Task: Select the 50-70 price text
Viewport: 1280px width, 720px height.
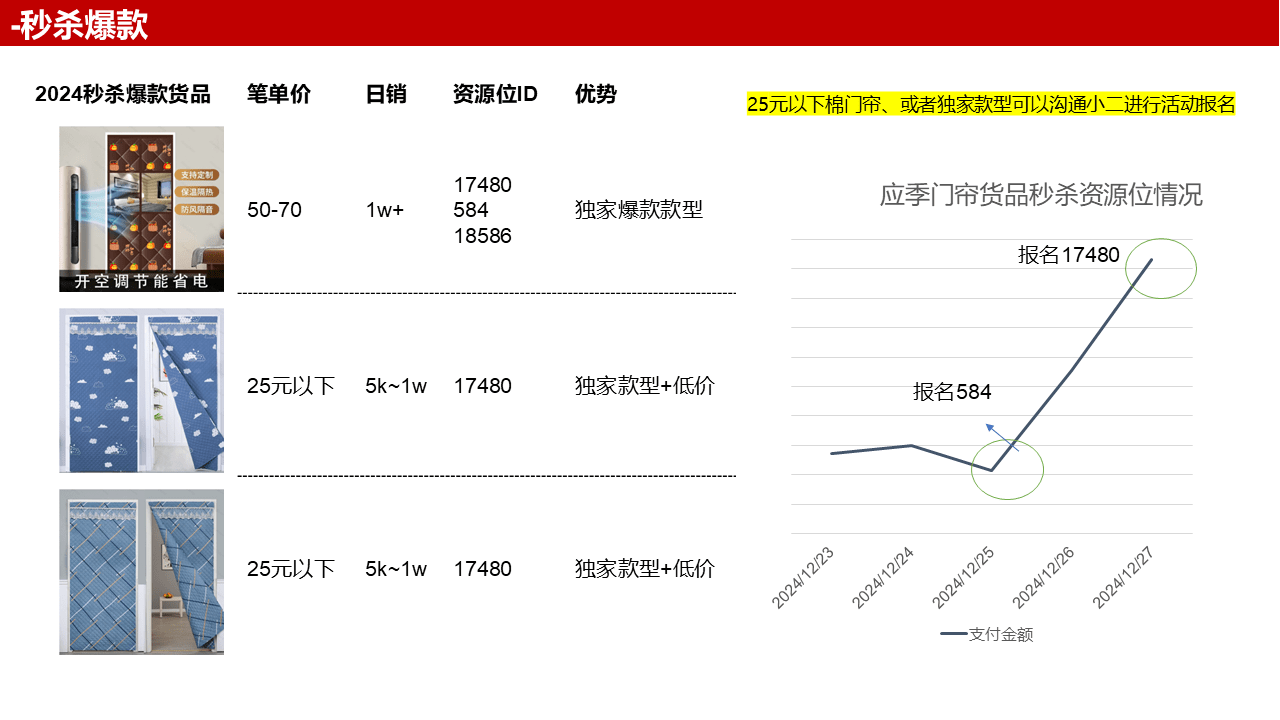Action: (x=274, y=210)
